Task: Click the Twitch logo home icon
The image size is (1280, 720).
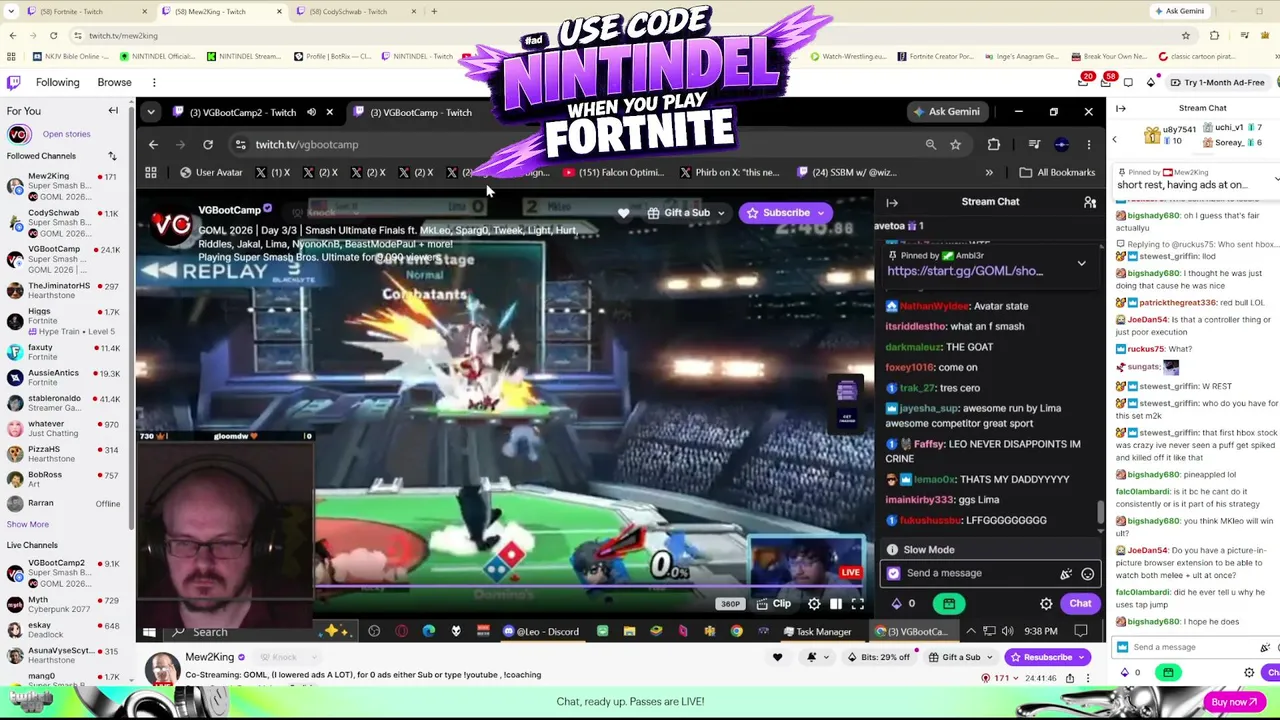Action: 14,82
